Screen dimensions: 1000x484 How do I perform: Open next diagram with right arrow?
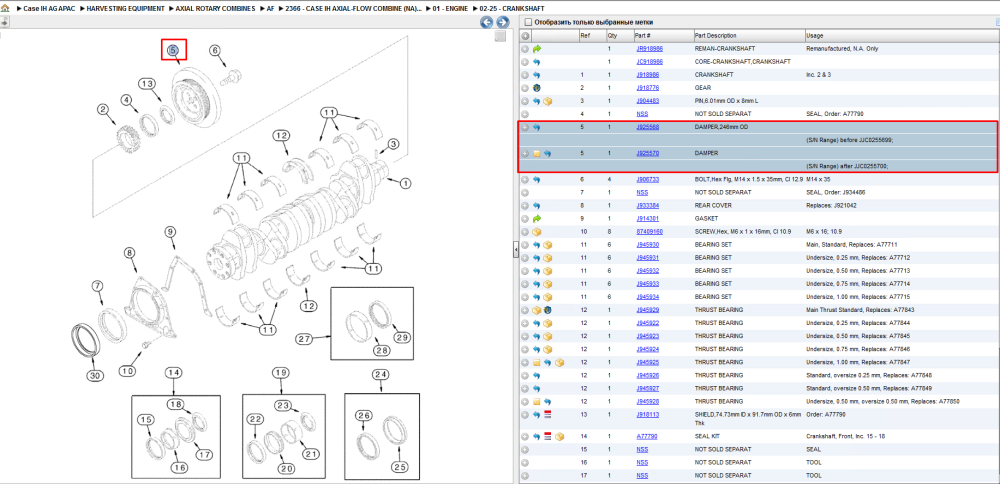pyautogui.click(x=503, y=22)
